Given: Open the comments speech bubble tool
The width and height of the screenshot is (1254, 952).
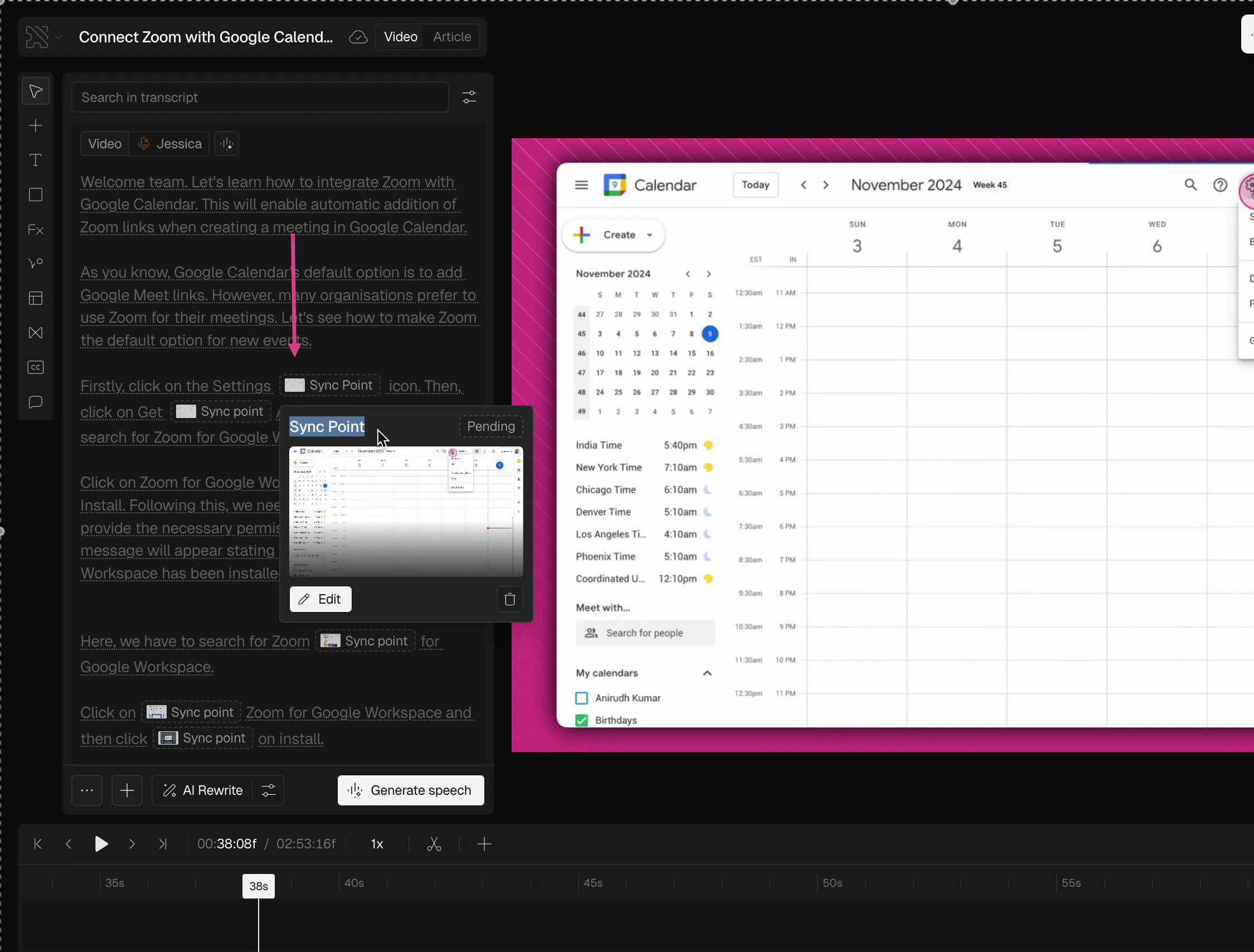Looking at the screenshot, I should [x=36, y=402].
